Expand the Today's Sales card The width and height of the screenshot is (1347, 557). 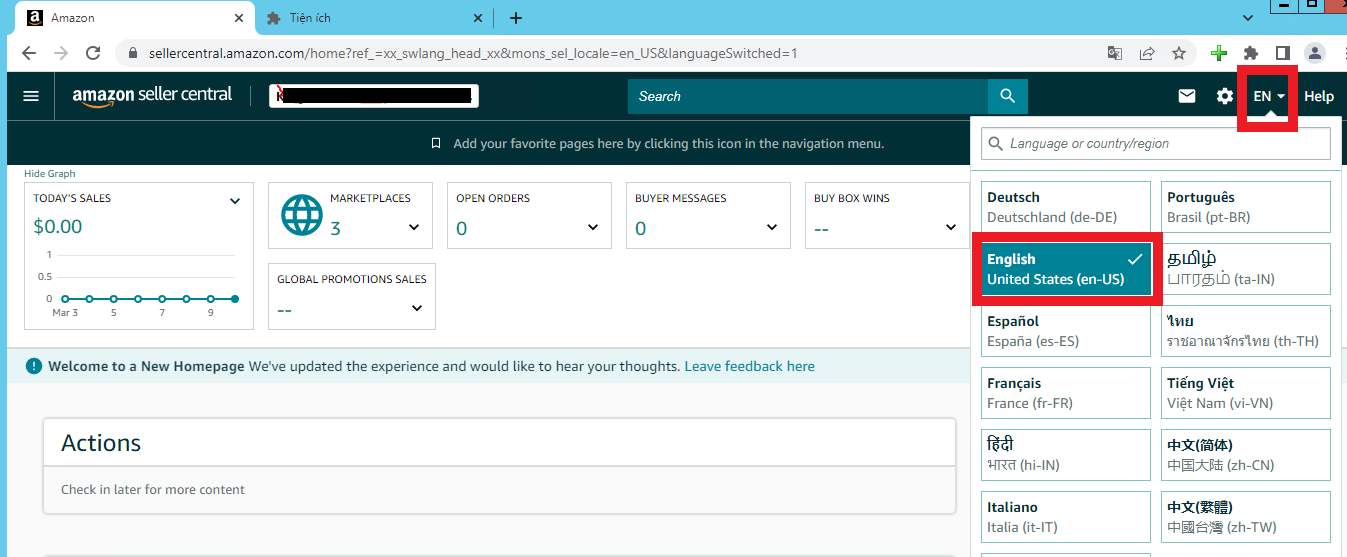235,201
